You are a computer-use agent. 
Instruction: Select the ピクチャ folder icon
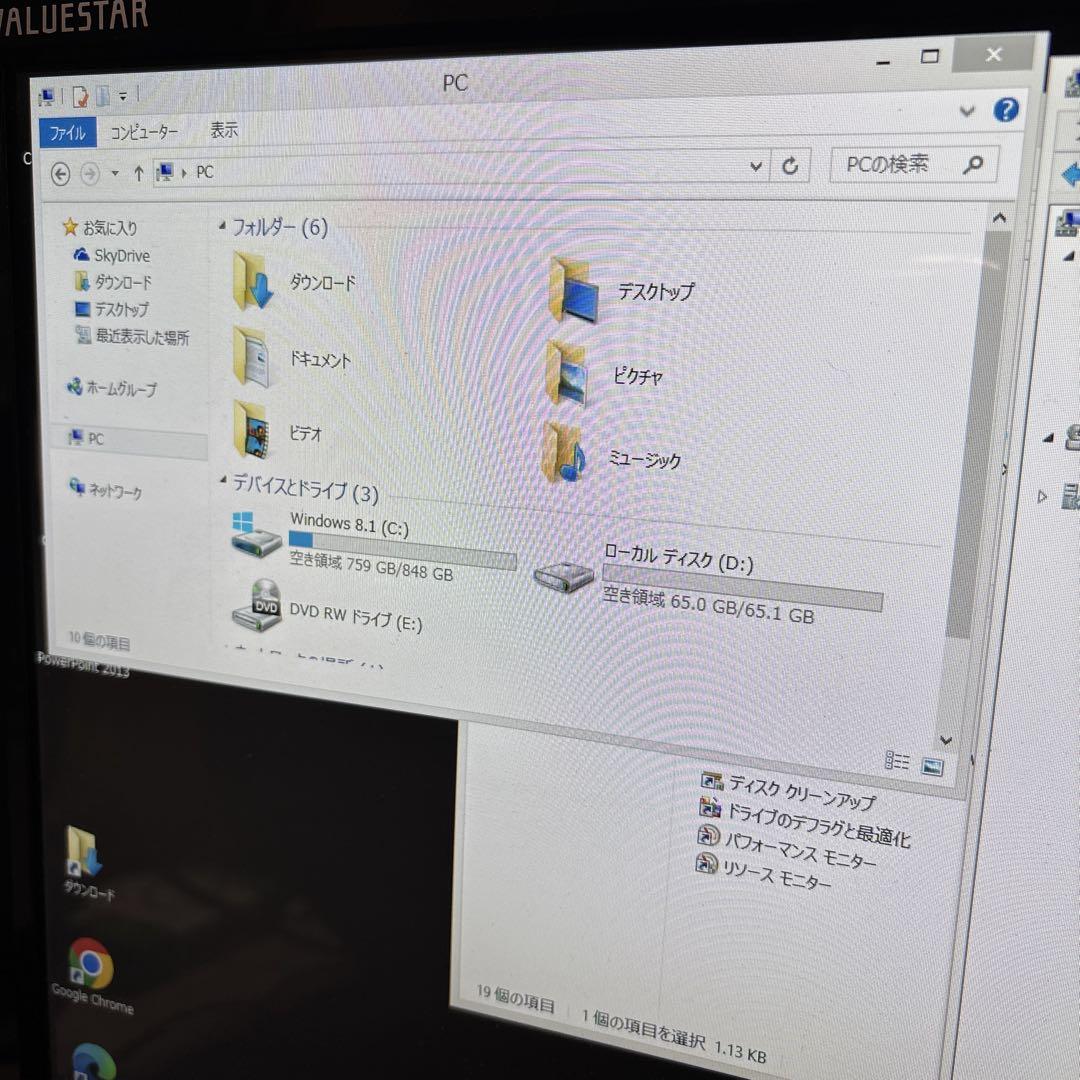click(x=566, y=373)
